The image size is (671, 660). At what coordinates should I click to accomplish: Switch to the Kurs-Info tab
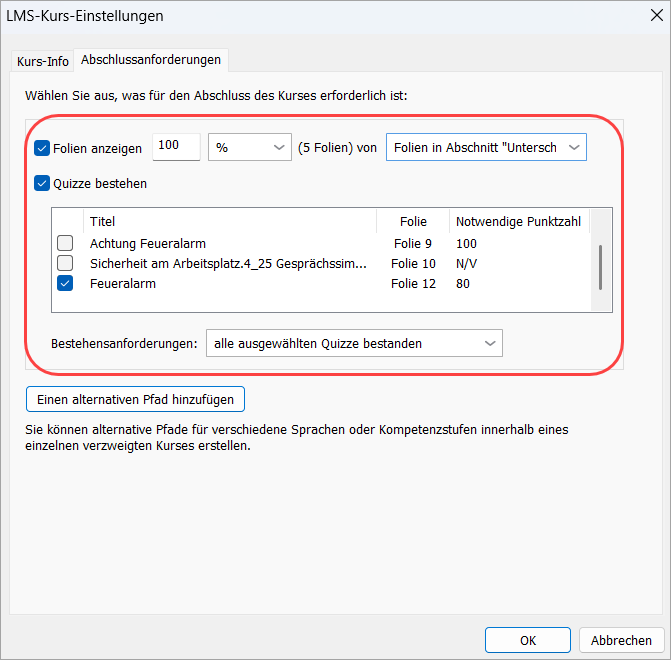click(43, 61)
